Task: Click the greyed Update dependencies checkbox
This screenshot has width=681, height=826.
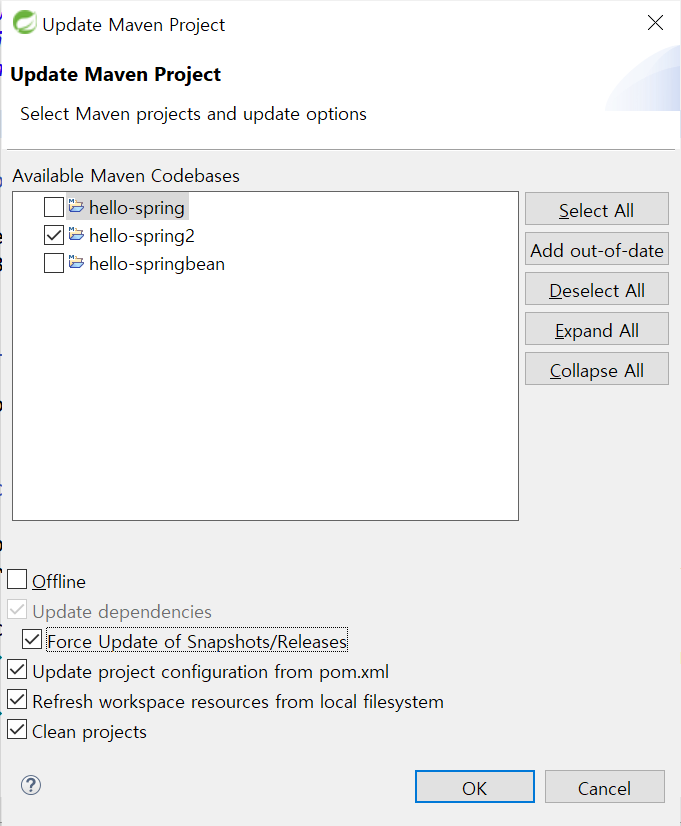Action: click(x=17, y=609)
